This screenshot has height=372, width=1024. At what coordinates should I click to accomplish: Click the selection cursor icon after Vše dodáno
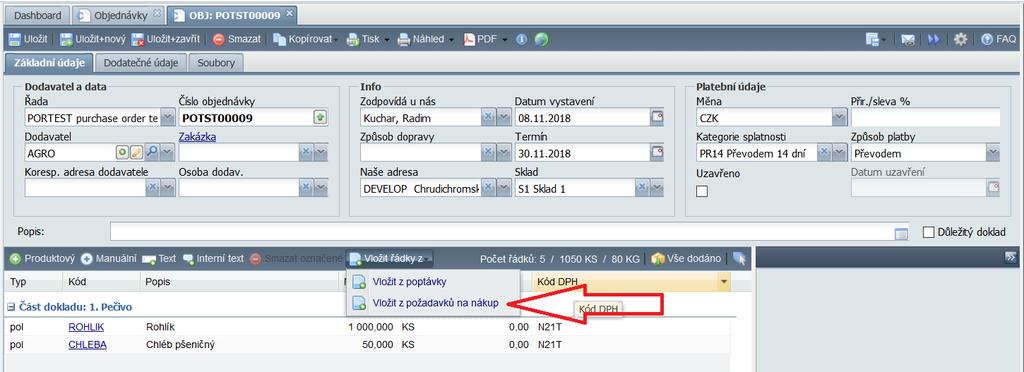[x=739, y=258]
